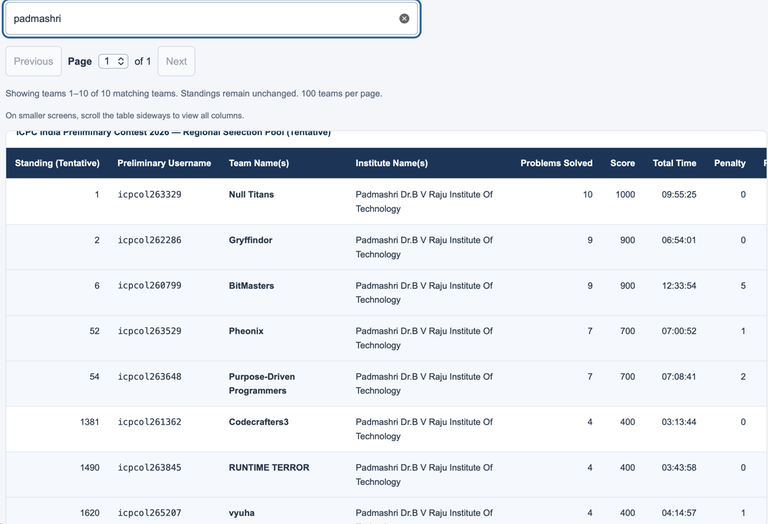Click the 'Team Name(s)' column header
768x524 pixels.
(x=259, y=163)
